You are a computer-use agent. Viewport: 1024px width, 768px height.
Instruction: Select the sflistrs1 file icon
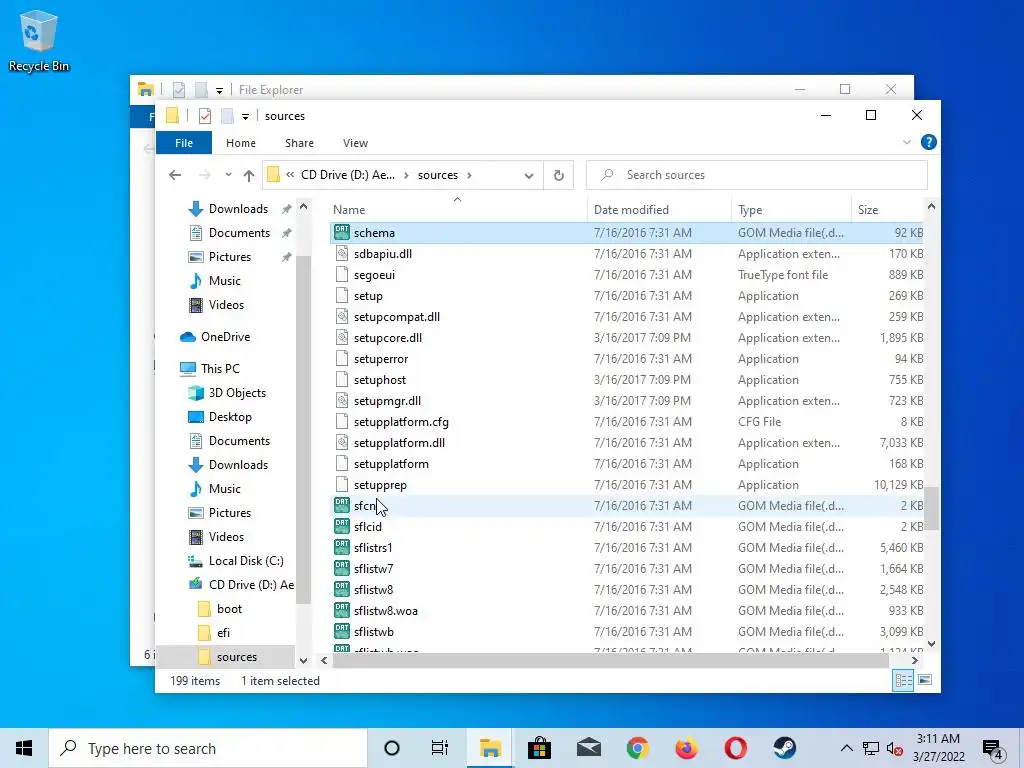pyautogui.click(x=342, y=547)
